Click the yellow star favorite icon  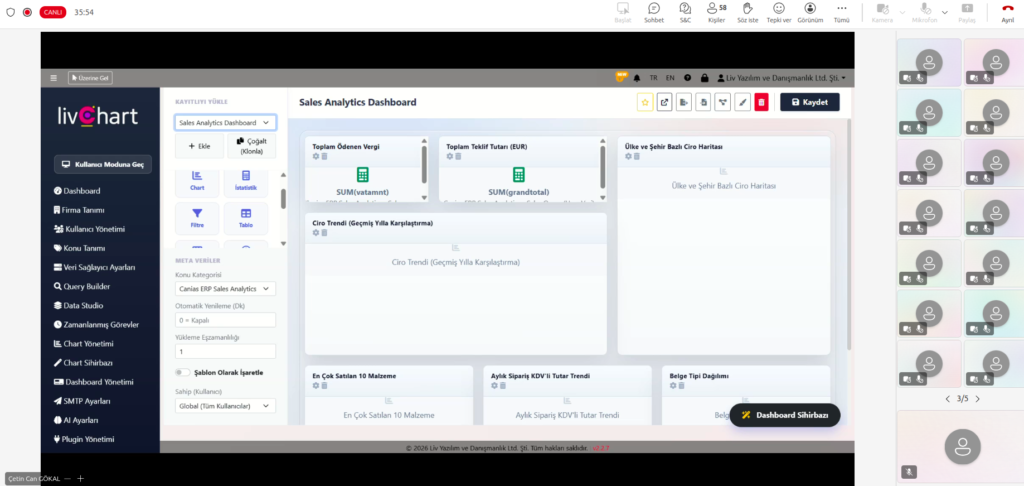[x=645, y=102]
